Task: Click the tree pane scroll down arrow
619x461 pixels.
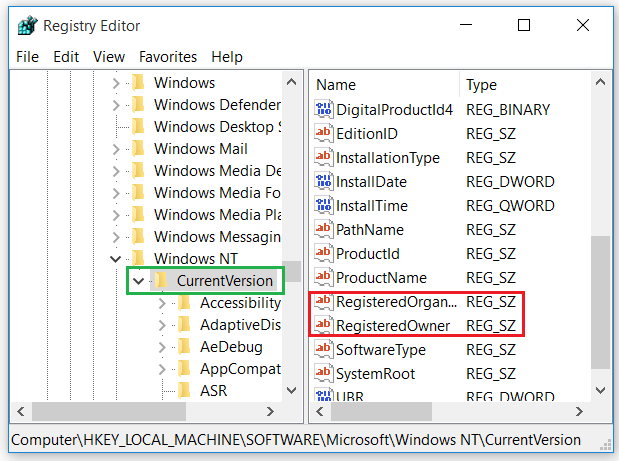Action: pos(291,390)
